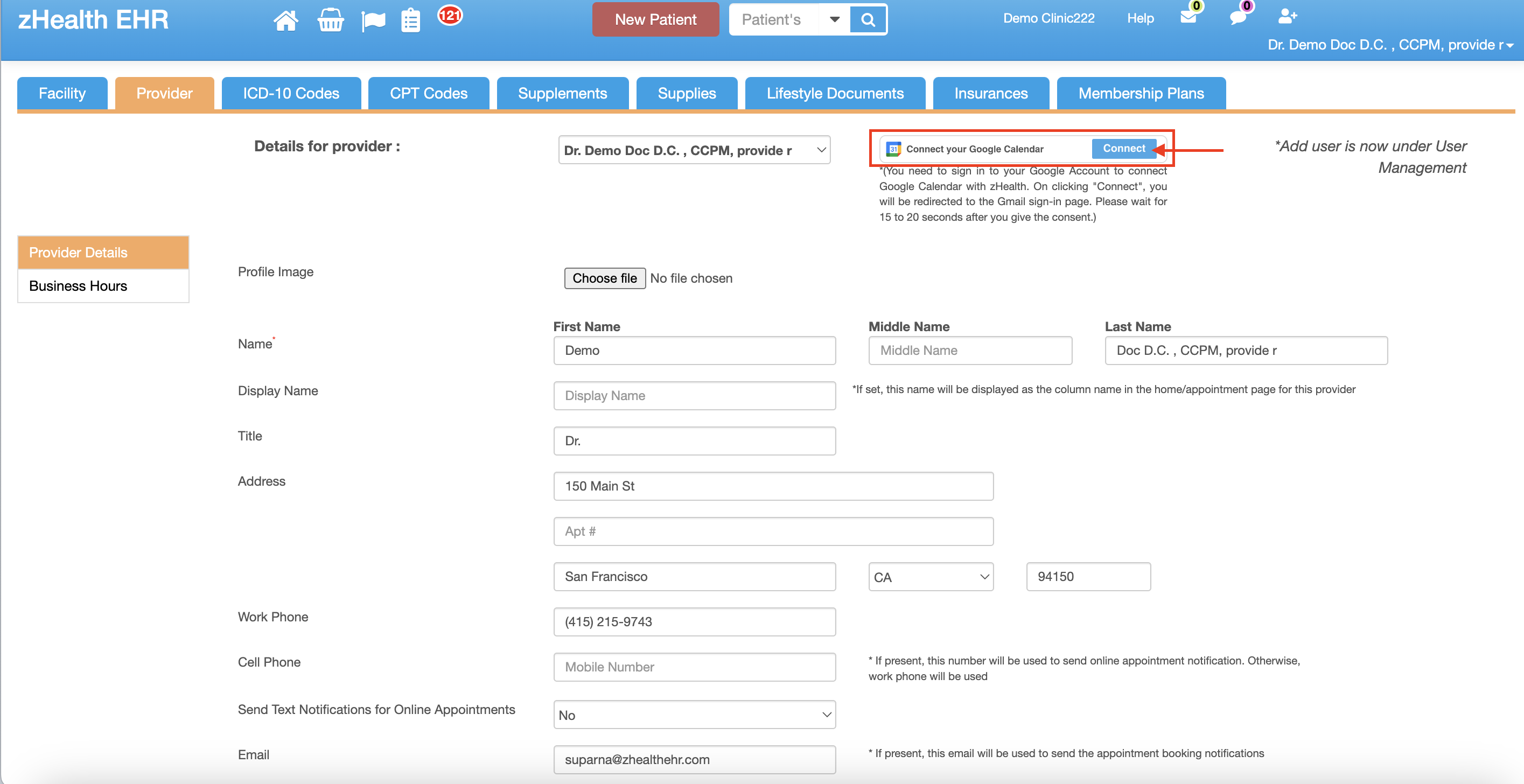Open the Supplies tab
Viewport: 1524px width, 784px height.
pyautogui.click(x=687, y=93)
